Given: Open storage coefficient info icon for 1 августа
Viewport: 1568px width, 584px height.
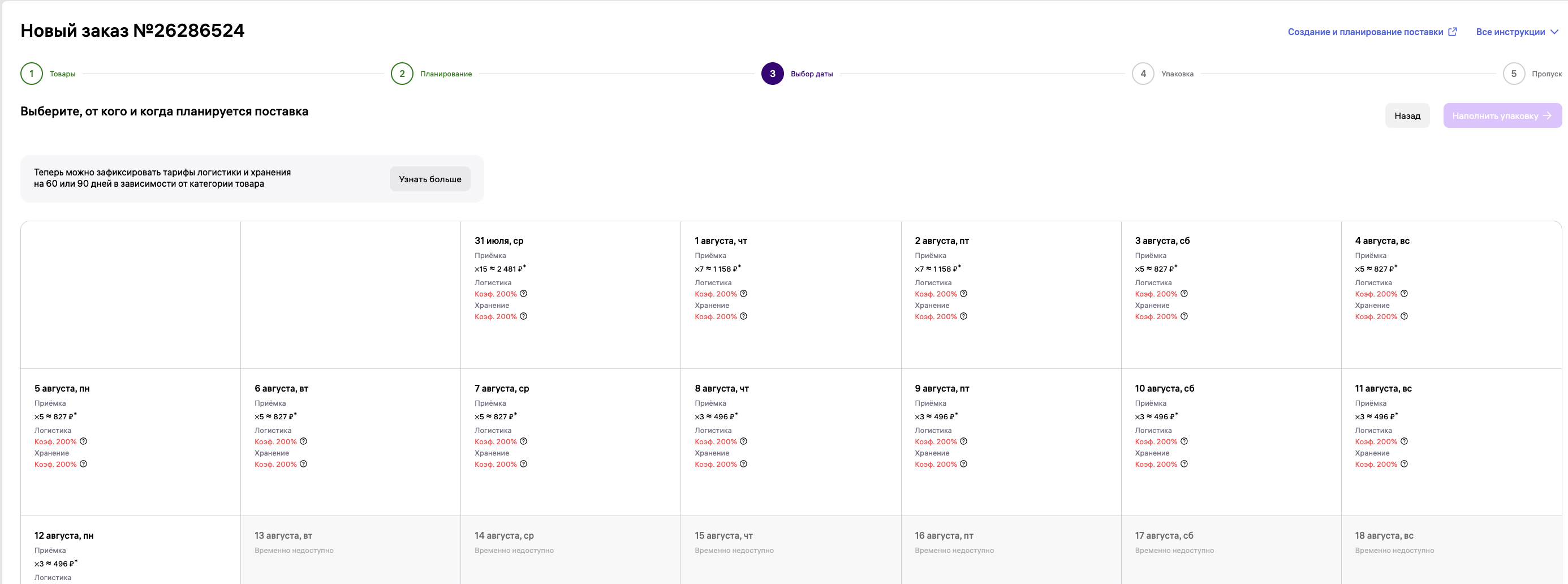Looking at the screenshot, I should [743, 316].
